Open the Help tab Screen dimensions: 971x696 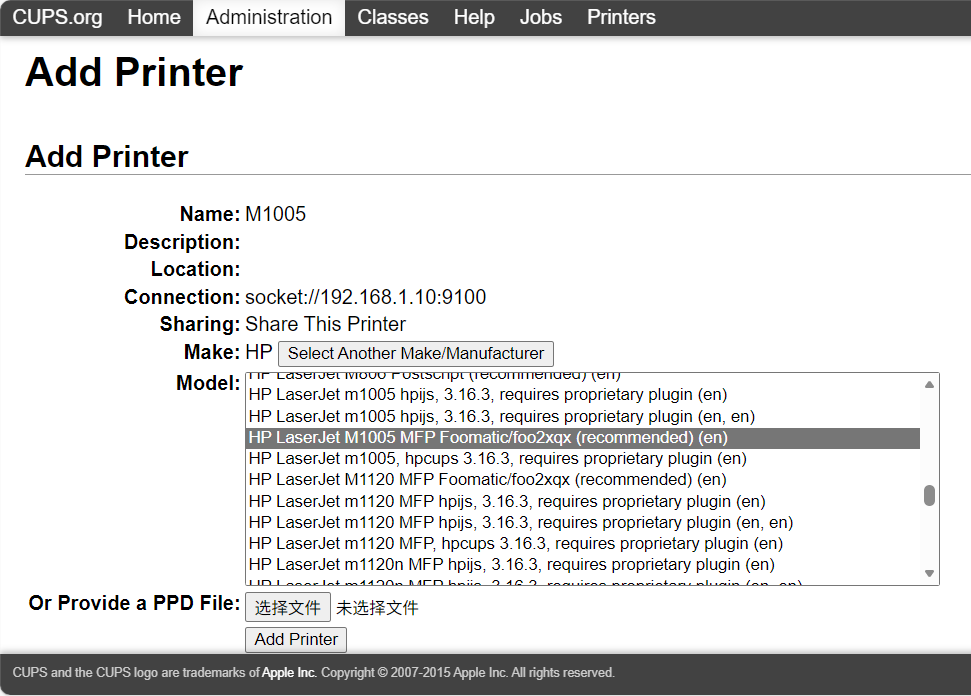point(474,17)
